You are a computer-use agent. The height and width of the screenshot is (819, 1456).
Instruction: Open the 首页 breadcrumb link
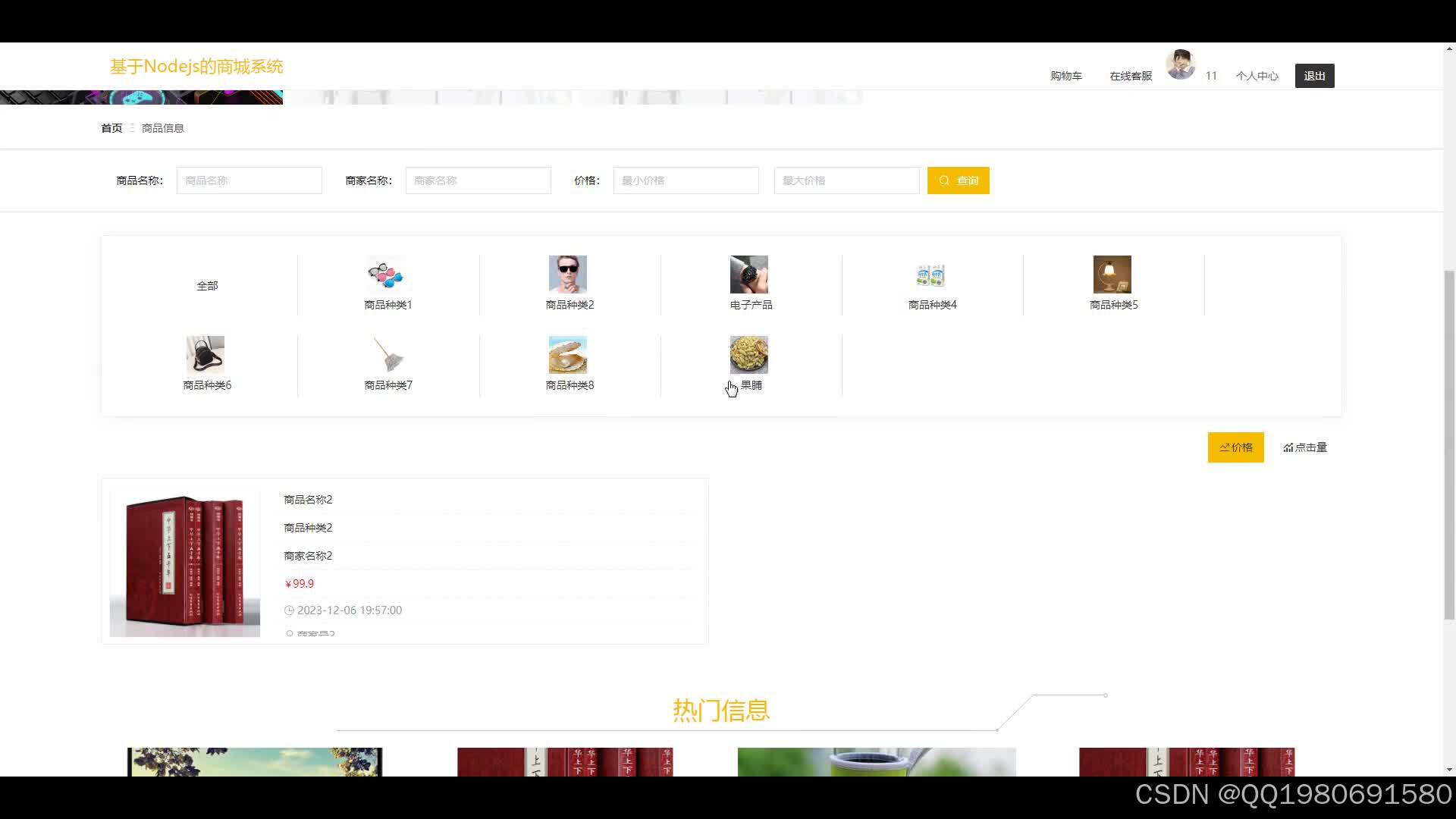point(111,127)
